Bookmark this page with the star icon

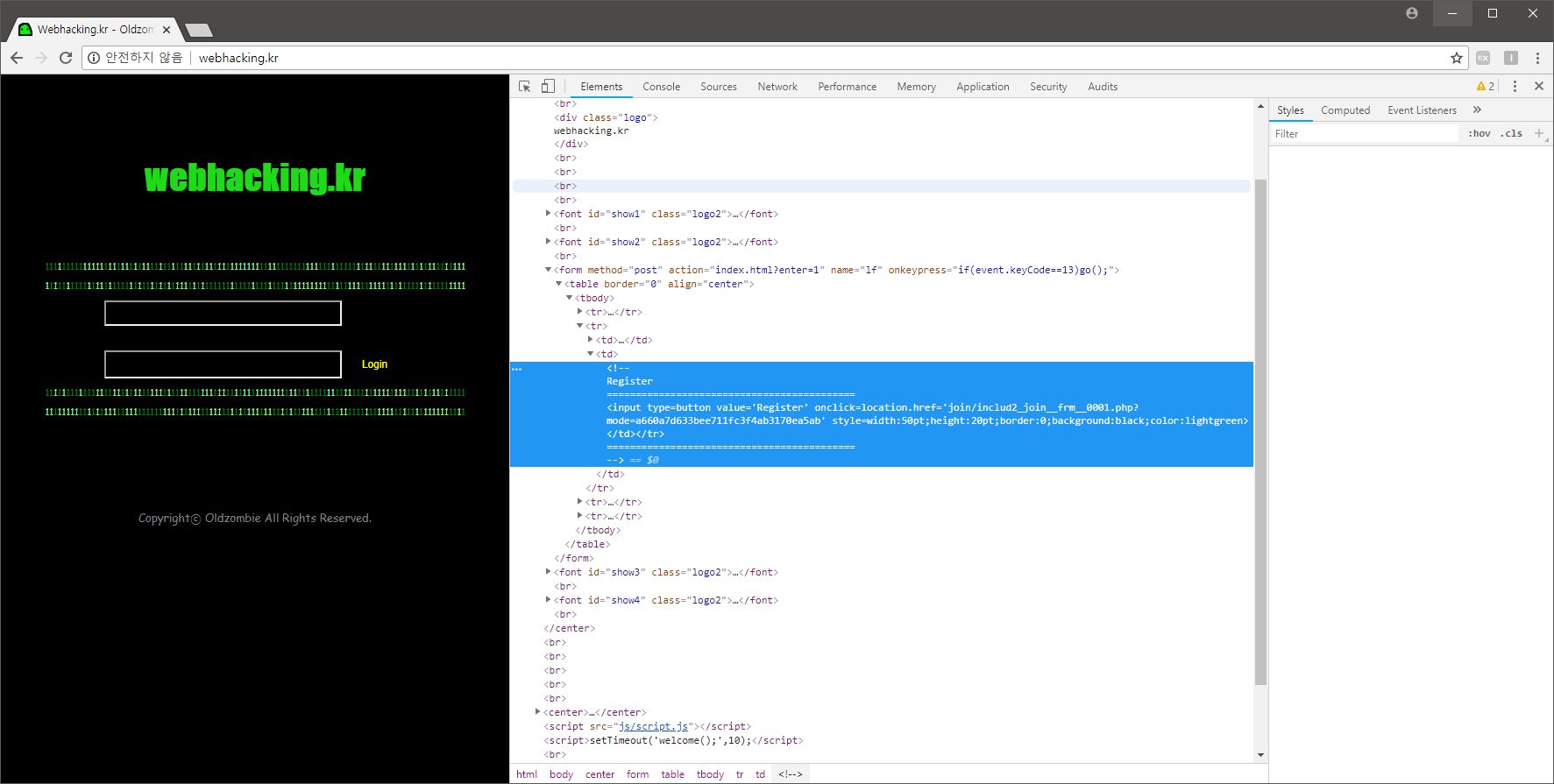[x=1456, y=58]
